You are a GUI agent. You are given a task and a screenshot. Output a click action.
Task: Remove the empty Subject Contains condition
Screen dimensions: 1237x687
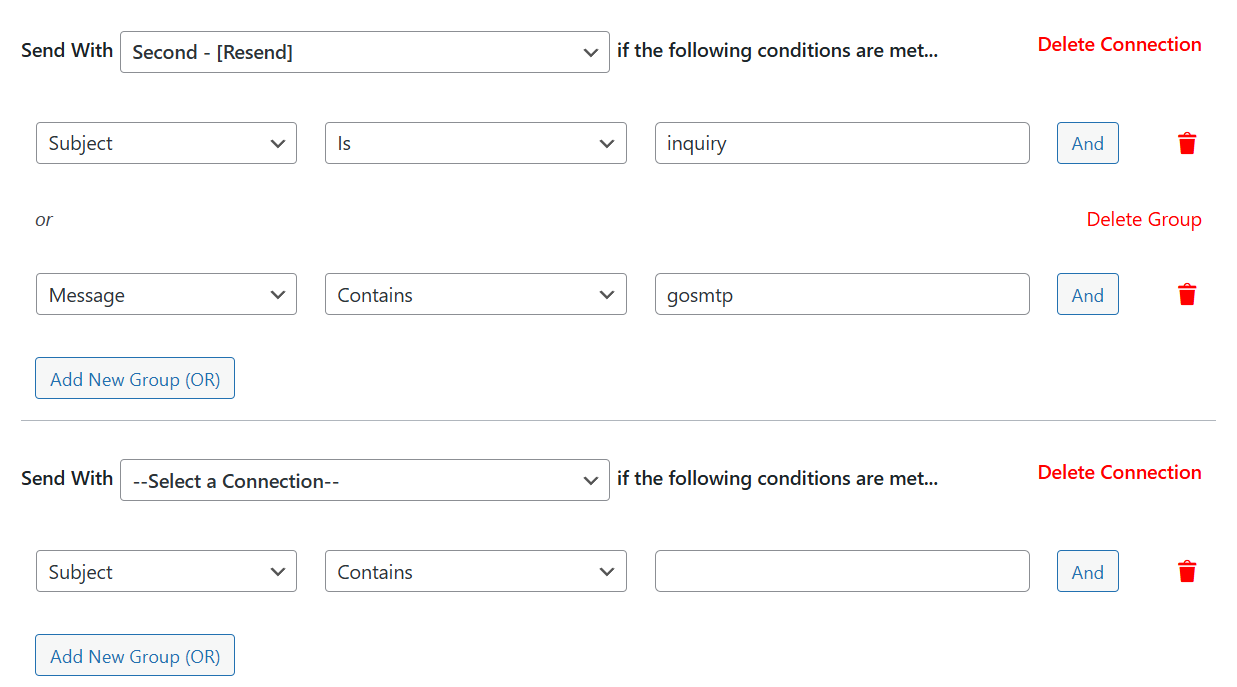(1187, 571)
